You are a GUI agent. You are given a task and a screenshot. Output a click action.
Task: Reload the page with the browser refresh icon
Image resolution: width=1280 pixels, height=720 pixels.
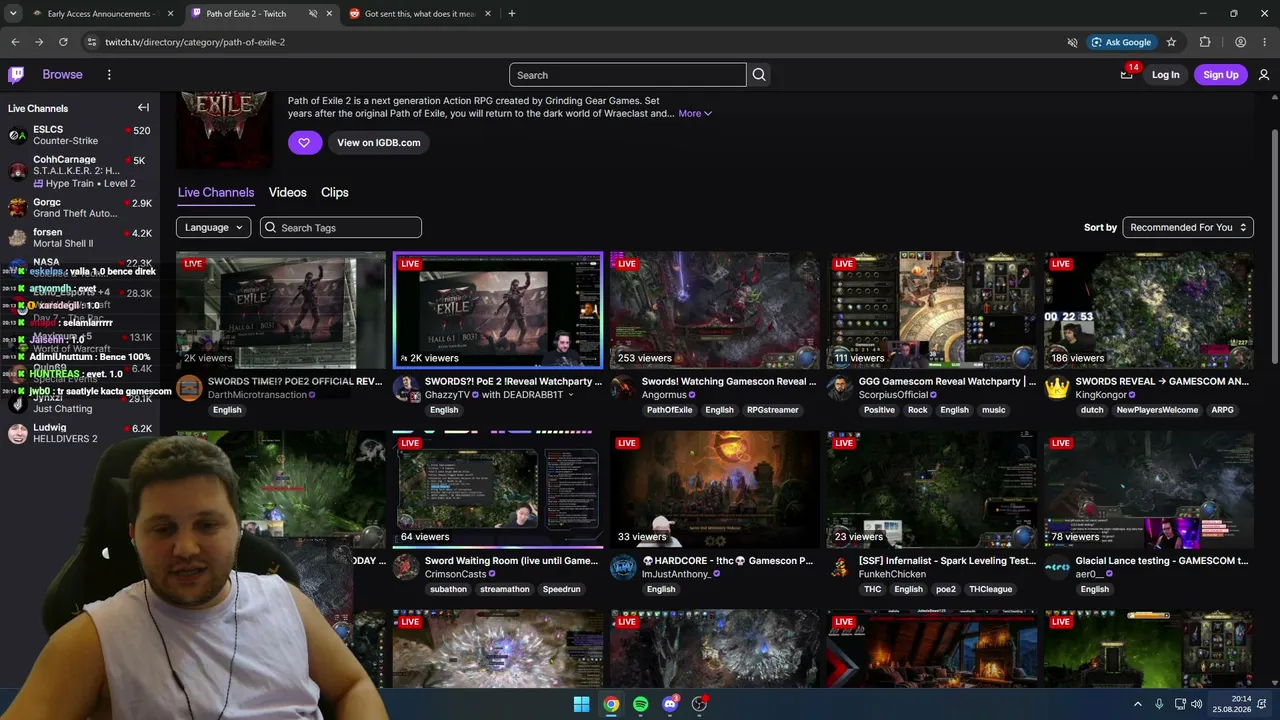(63, 42)
